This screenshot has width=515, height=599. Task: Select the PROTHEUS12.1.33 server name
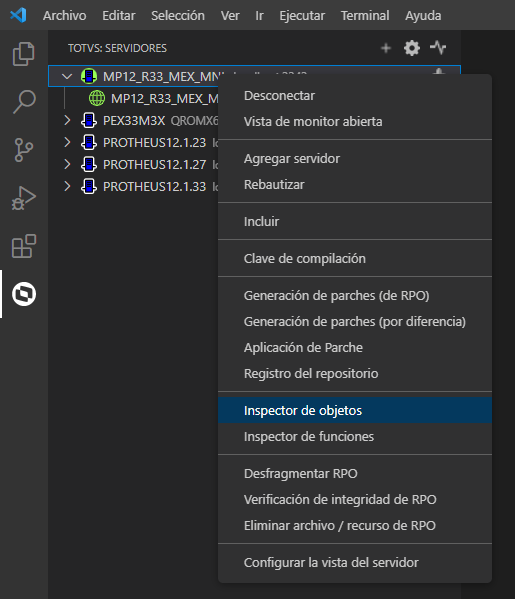(154, 187)
